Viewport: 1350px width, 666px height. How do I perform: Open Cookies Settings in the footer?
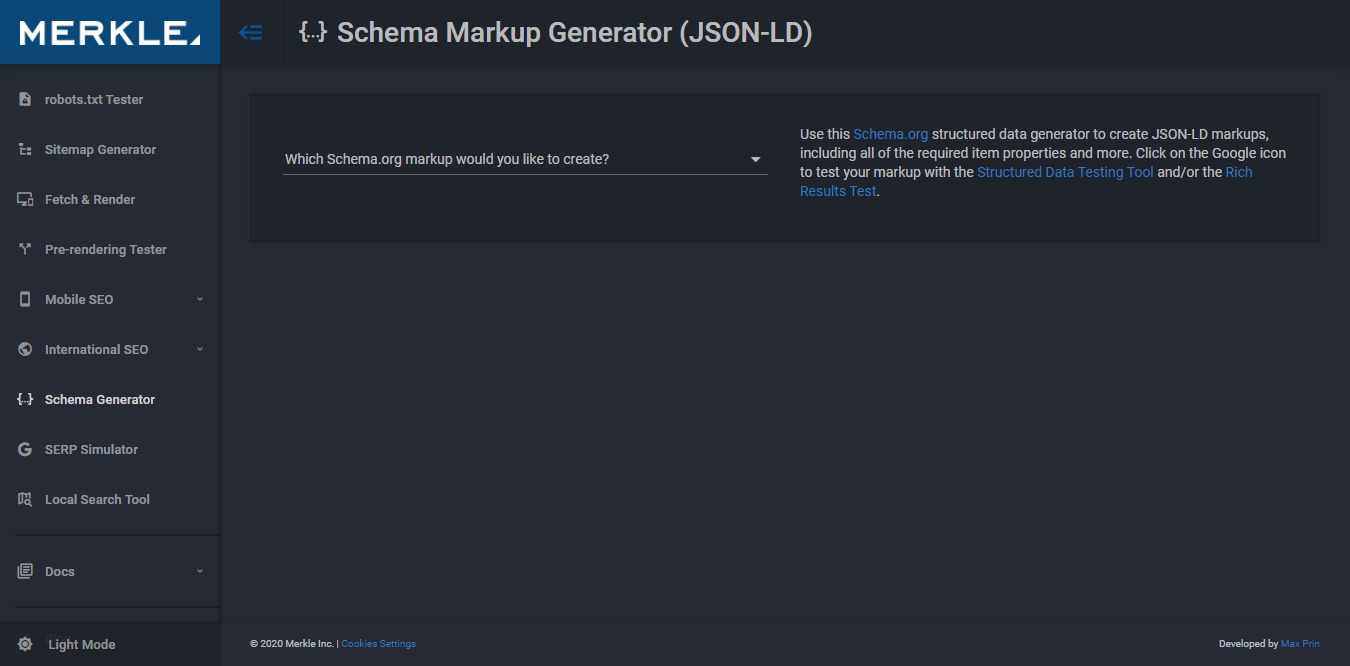(378, 643)
